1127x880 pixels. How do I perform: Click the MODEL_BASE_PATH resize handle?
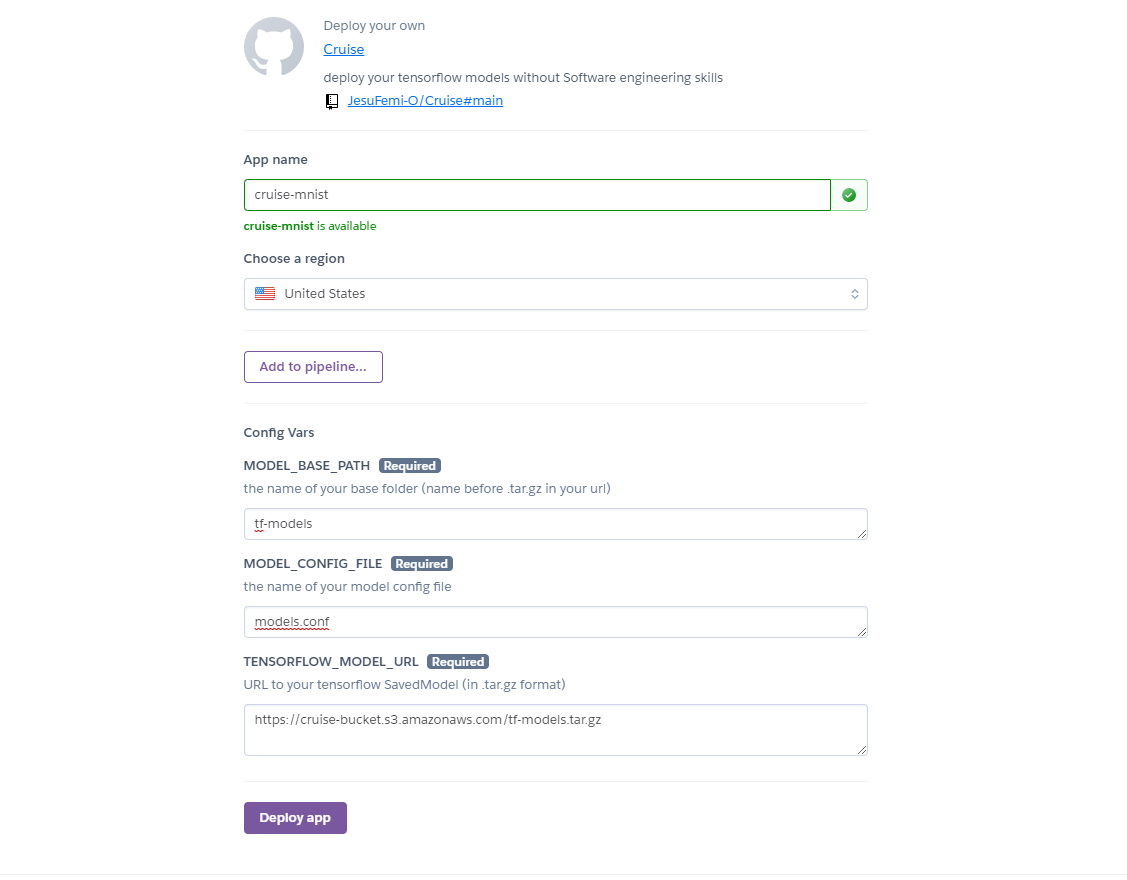862,533
